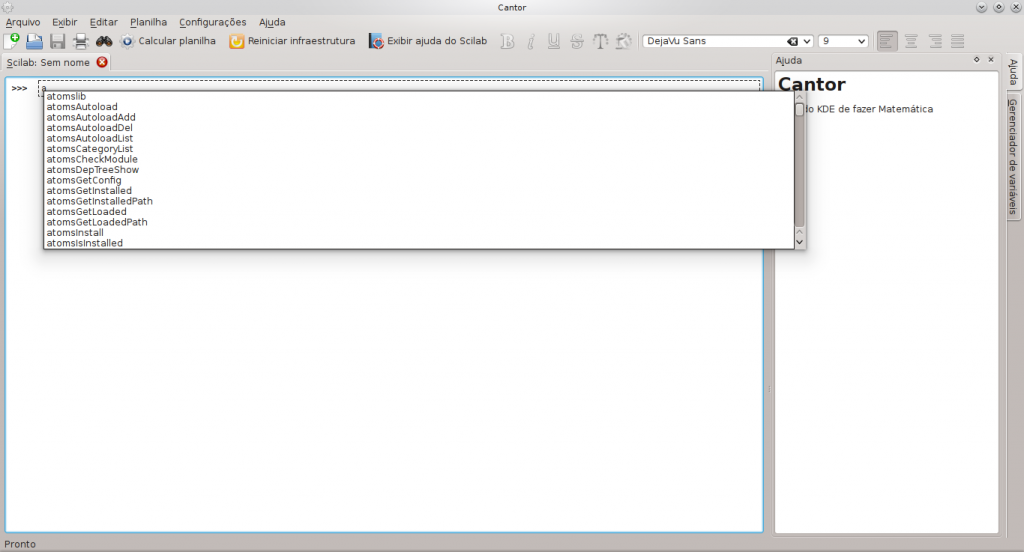This screenshot has height=552, width=1024.
Task: Choose atomsInstall completion entry
Action: (419, 233)
